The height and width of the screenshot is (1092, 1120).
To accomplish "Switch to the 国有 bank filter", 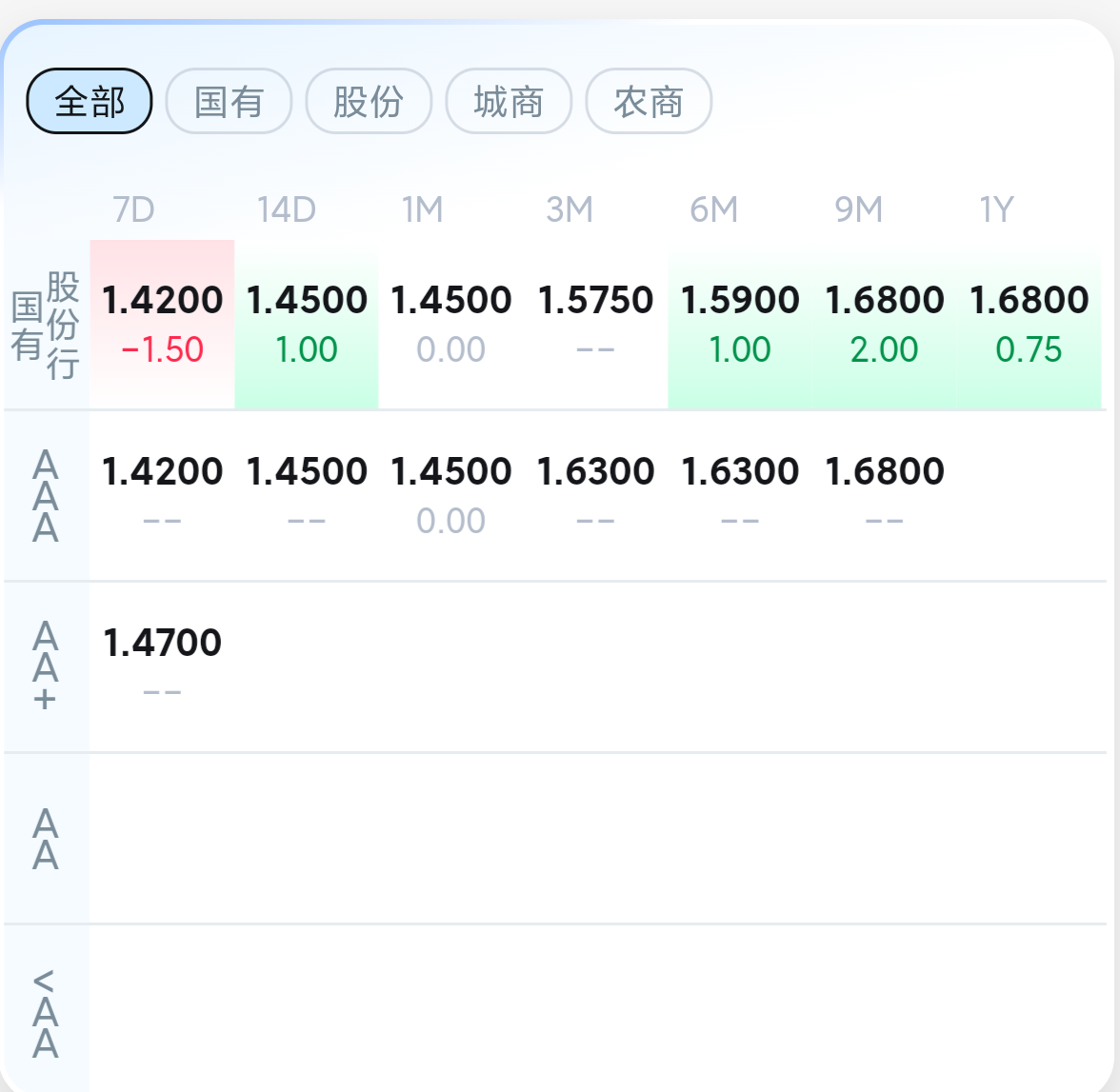I will pos(229,101).
